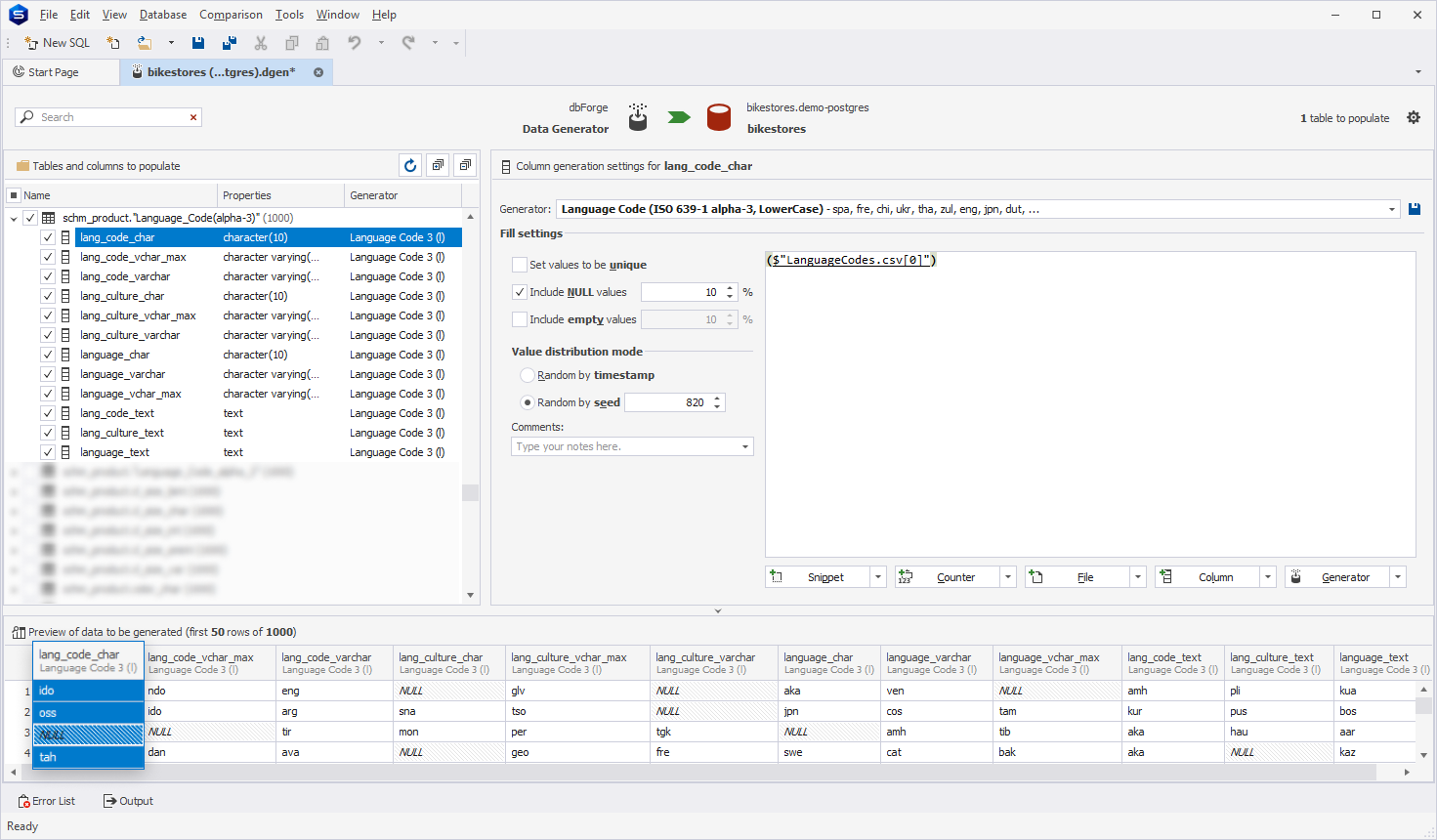
Task: Click the refresh icon in tables panel
Action: coord(410,166)
